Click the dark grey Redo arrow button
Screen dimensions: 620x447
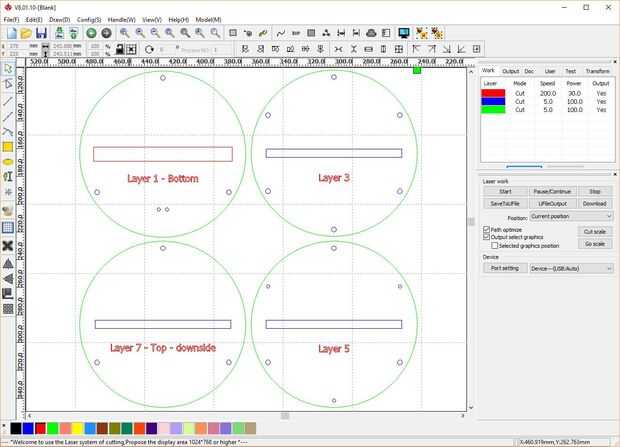(x=106, y=33)
